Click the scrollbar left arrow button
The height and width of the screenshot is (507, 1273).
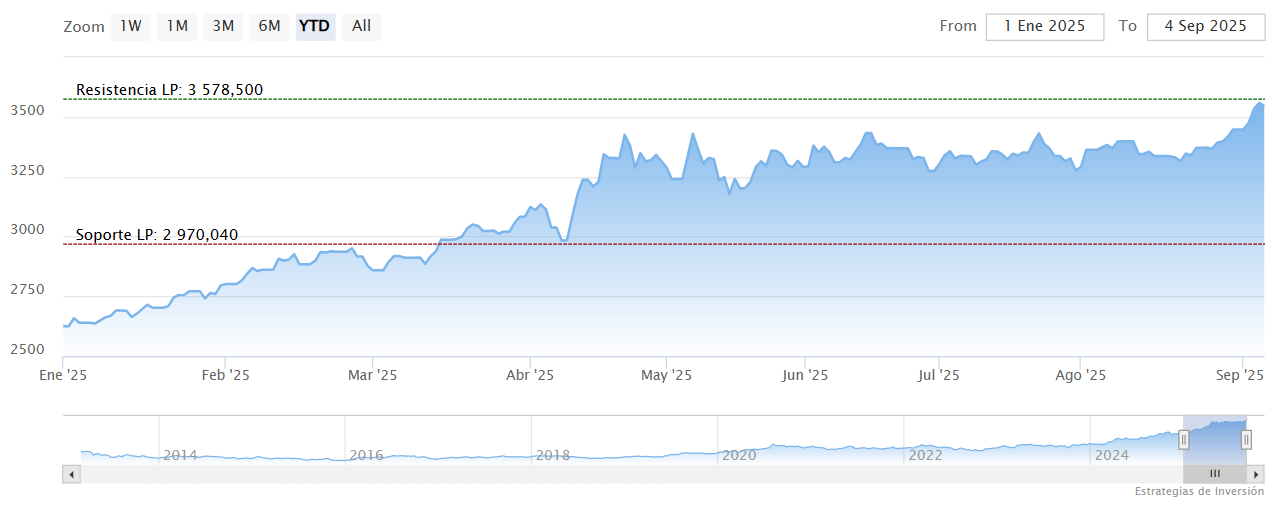click(x=71, y=474)
